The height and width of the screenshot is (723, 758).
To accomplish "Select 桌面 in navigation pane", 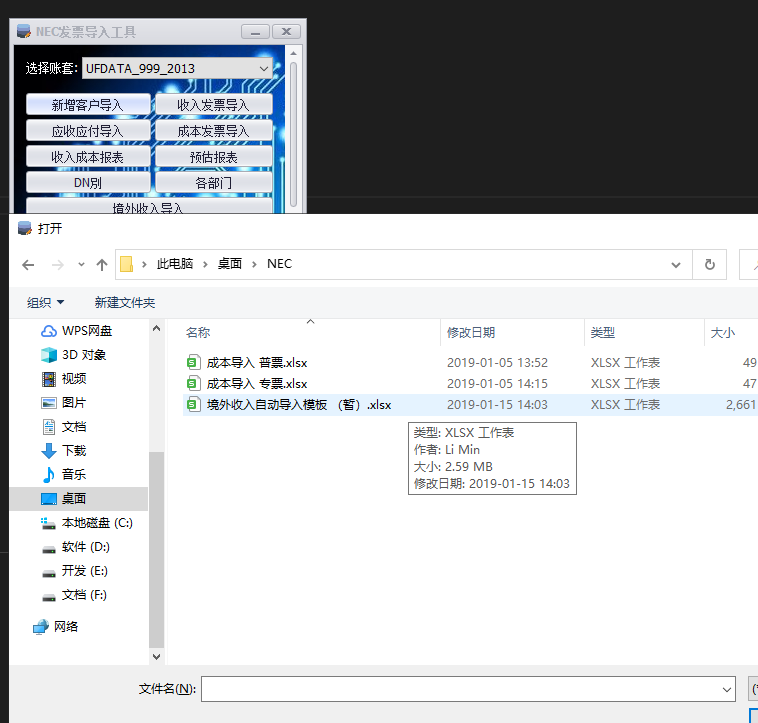I will [x=79, y=499].
